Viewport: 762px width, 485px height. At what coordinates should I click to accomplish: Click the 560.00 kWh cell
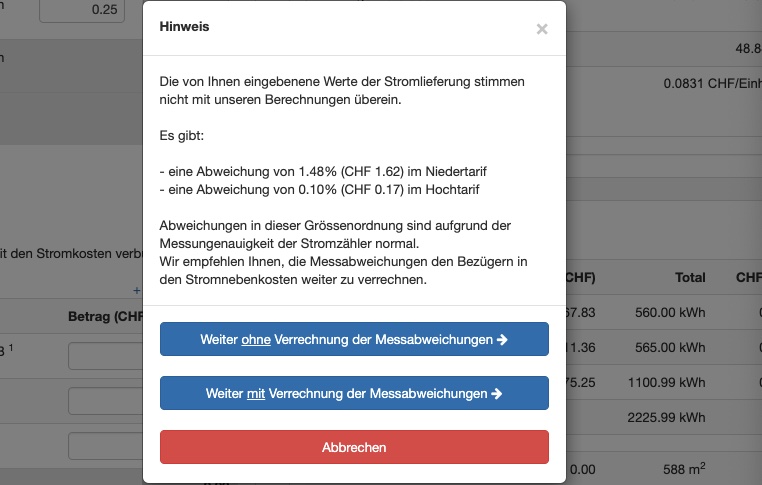[x=670, y=312]
